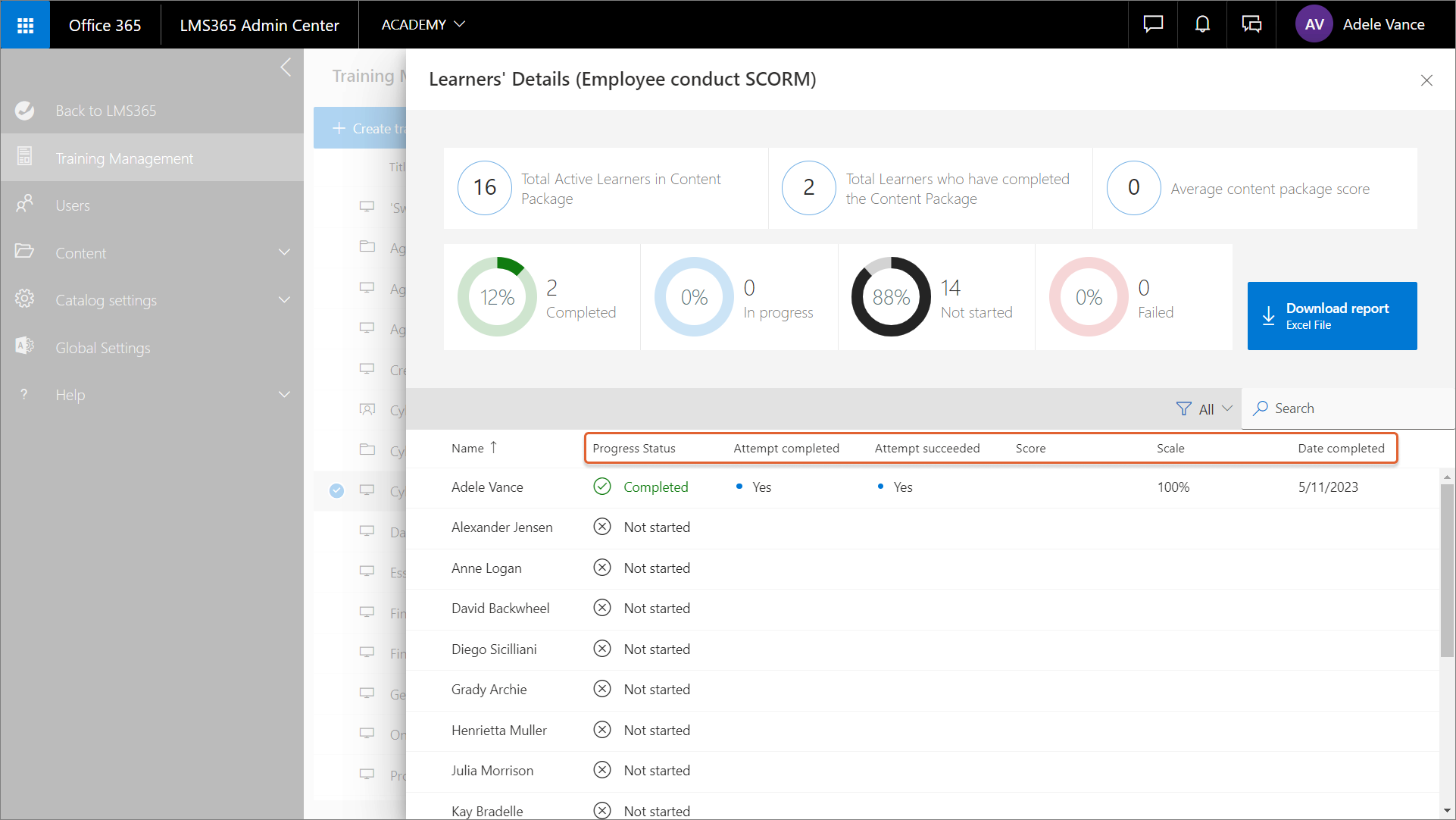The image size is (1456, 820).
Task: Click the notifications bell icon
Action: 1202,24
